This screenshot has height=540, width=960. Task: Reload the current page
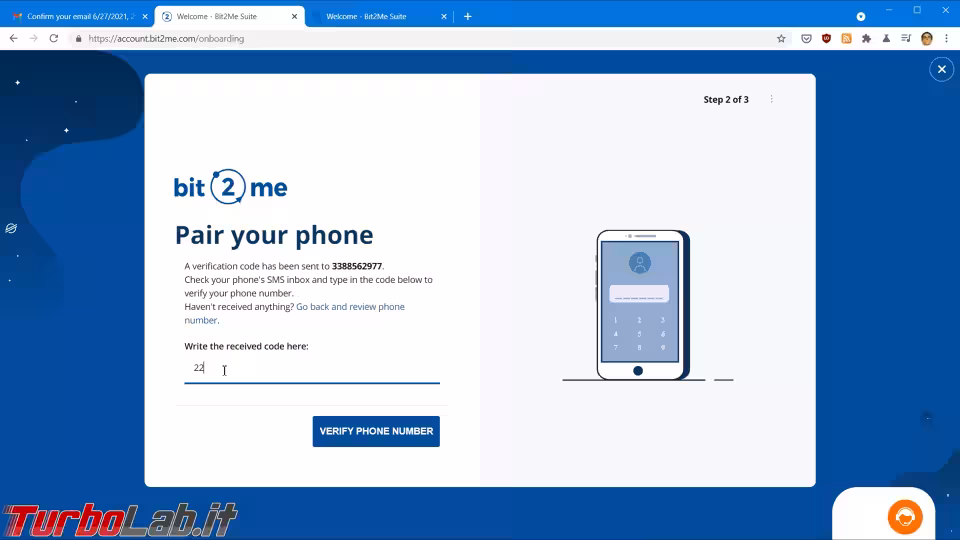point(54,39)
